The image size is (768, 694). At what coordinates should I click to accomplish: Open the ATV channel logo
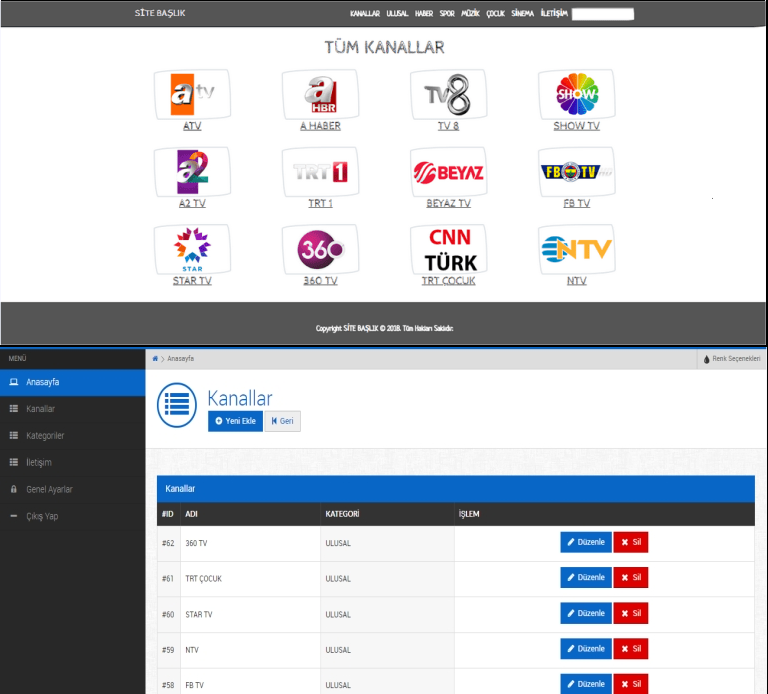tap(192, 94)
